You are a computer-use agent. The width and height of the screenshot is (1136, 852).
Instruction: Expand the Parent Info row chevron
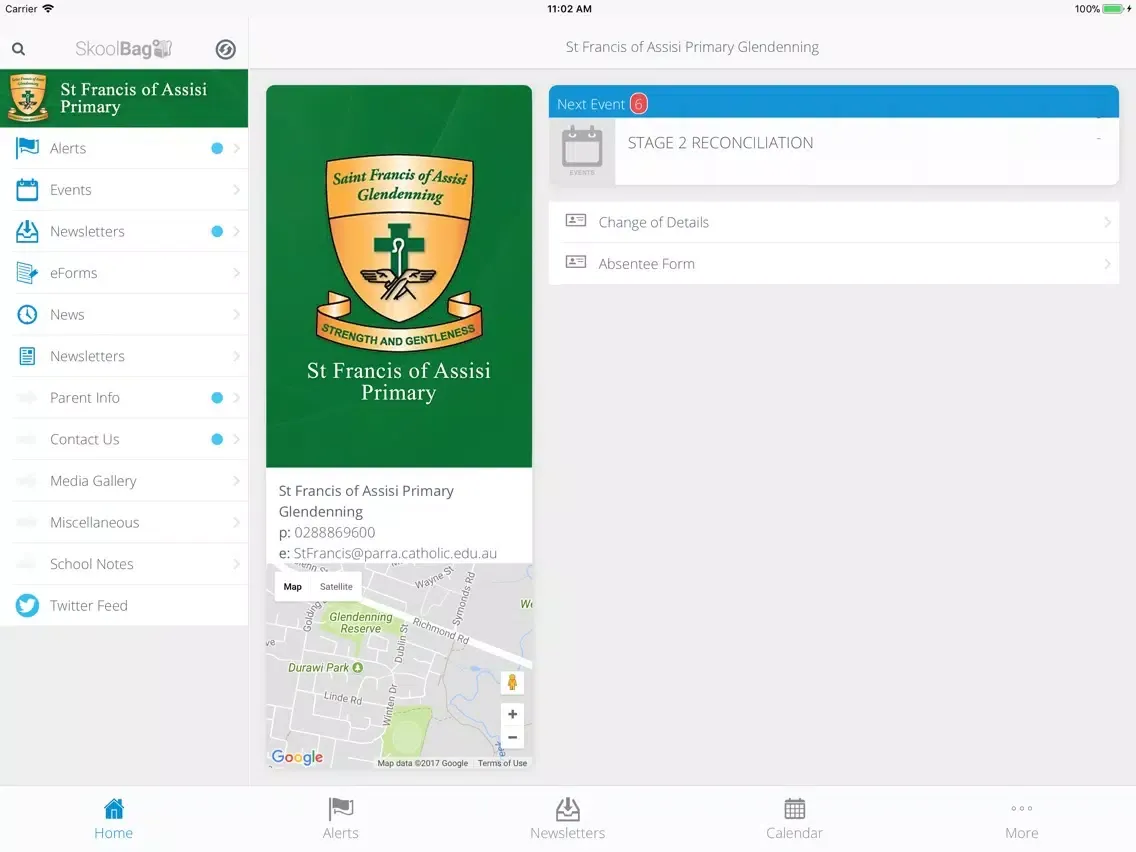236,398
